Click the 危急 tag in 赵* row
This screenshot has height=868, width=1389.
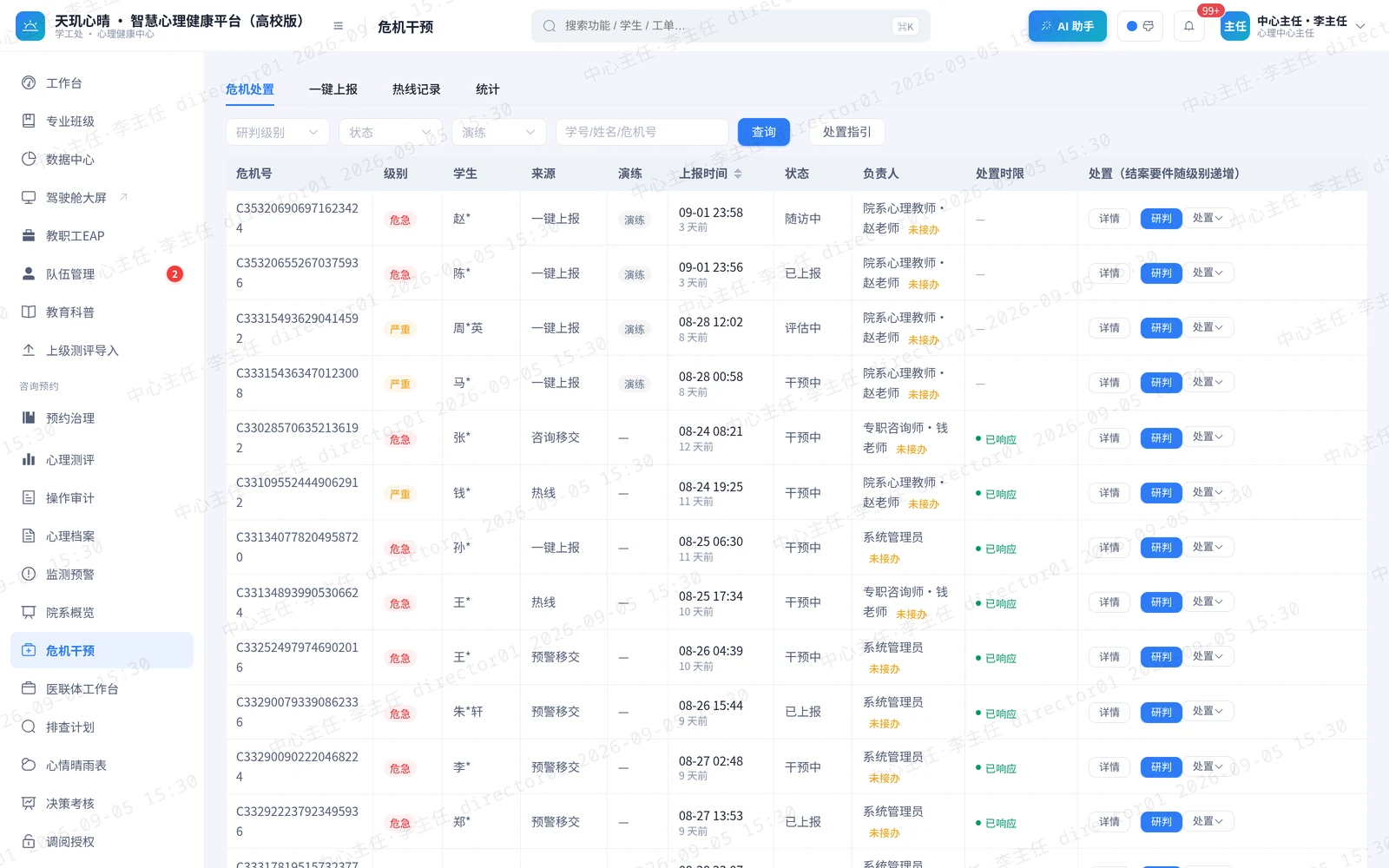pyautogui.click(x=400, y=220)
